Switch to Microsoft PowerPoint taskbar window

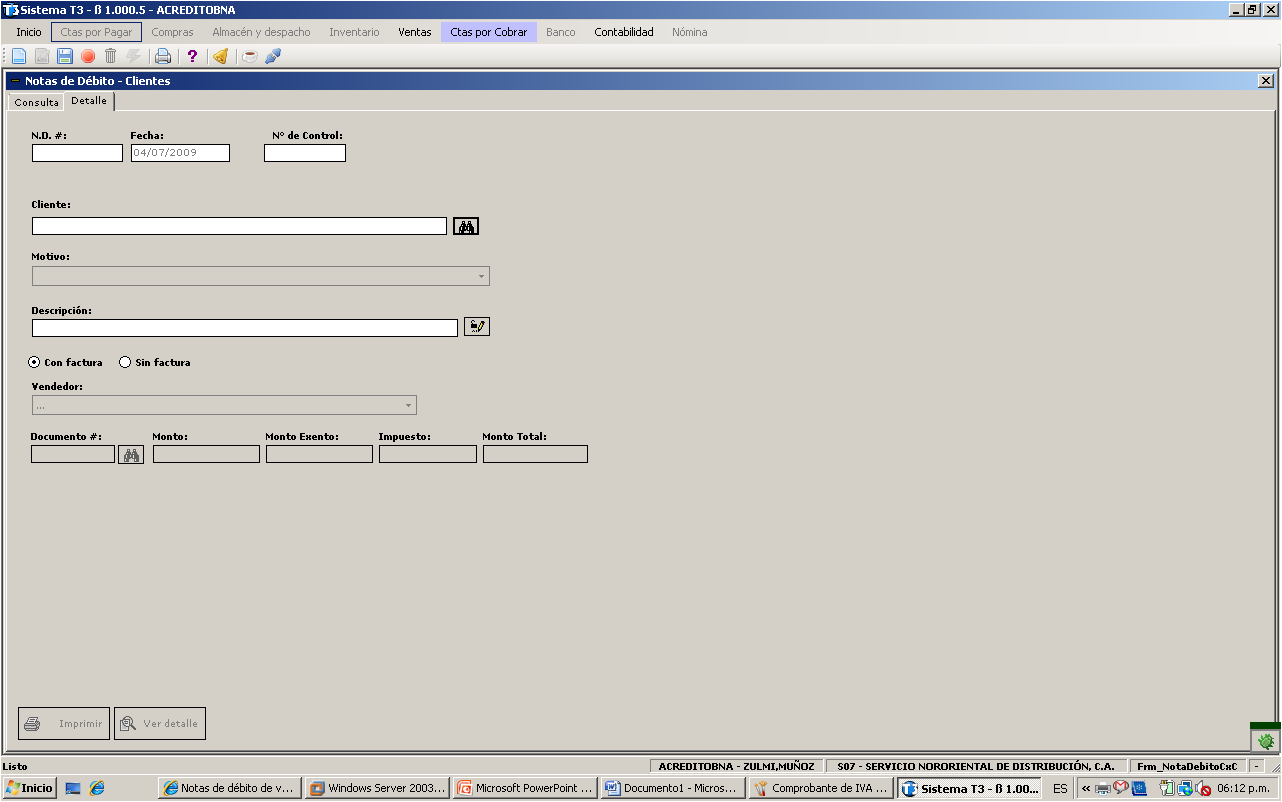coord(525,788)
